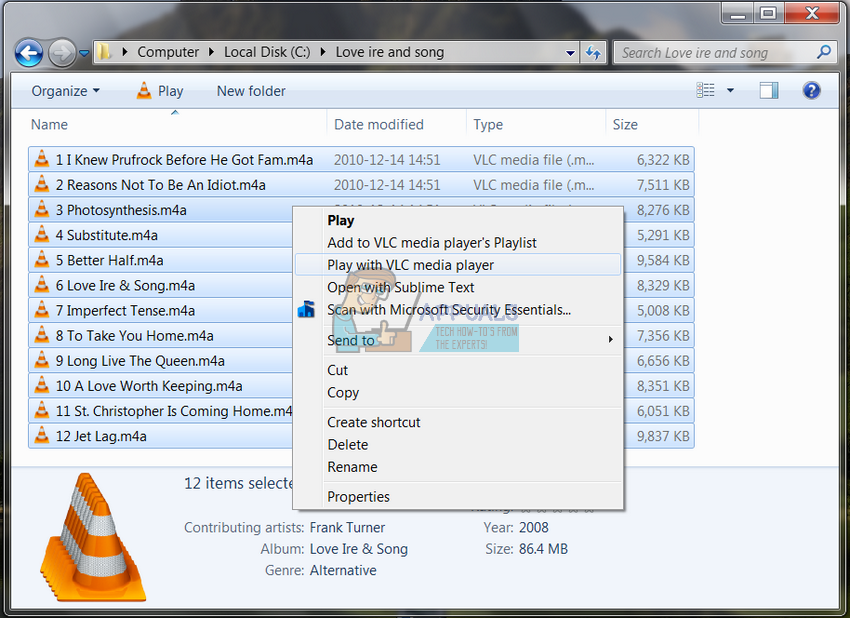Click VLC icon of 4 Substitute.m4a

pyautogui.click(x=42, y=235)
